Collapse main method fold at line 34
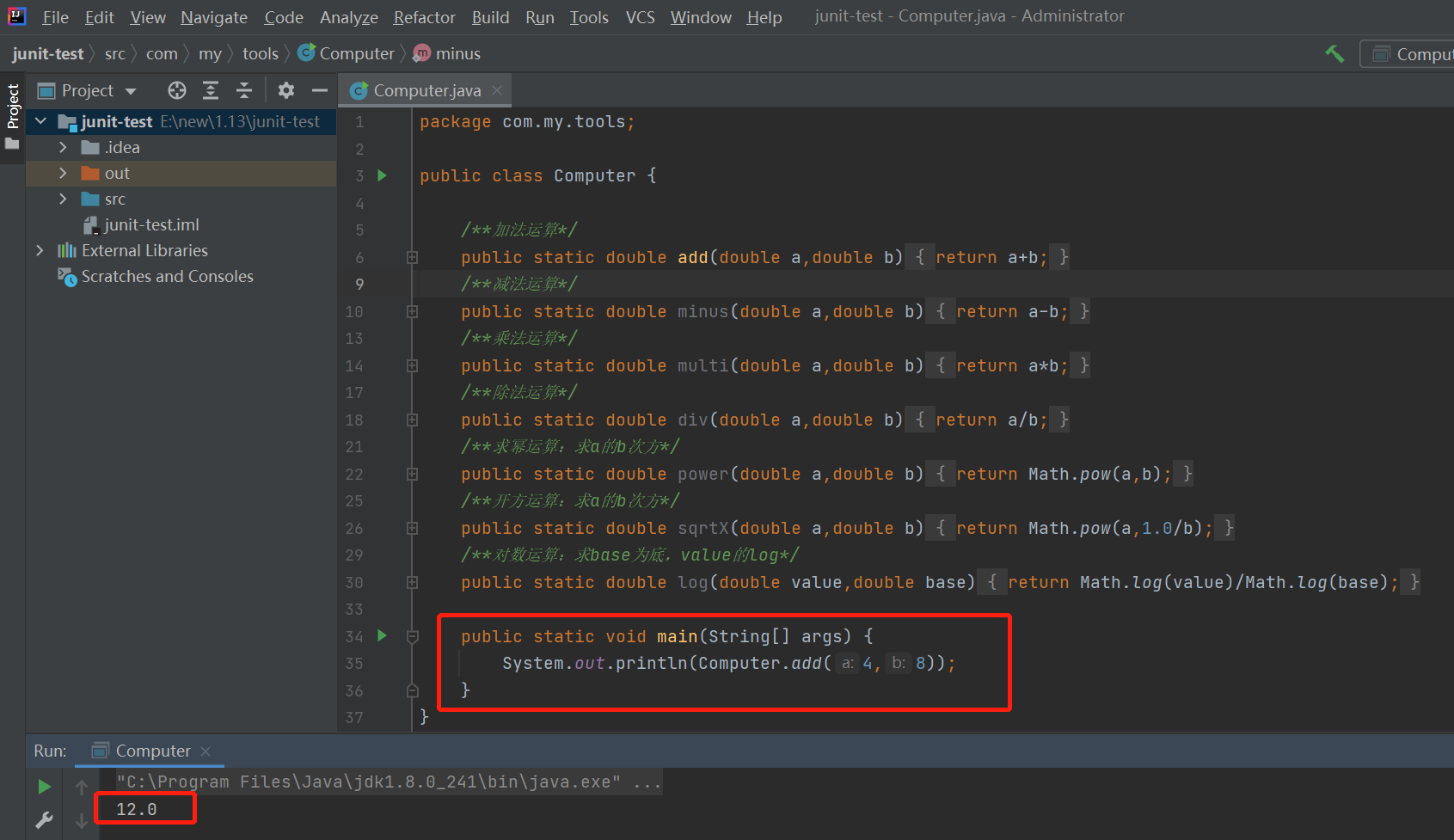The width and height of the screenshot is (1454, 840). 413,636
